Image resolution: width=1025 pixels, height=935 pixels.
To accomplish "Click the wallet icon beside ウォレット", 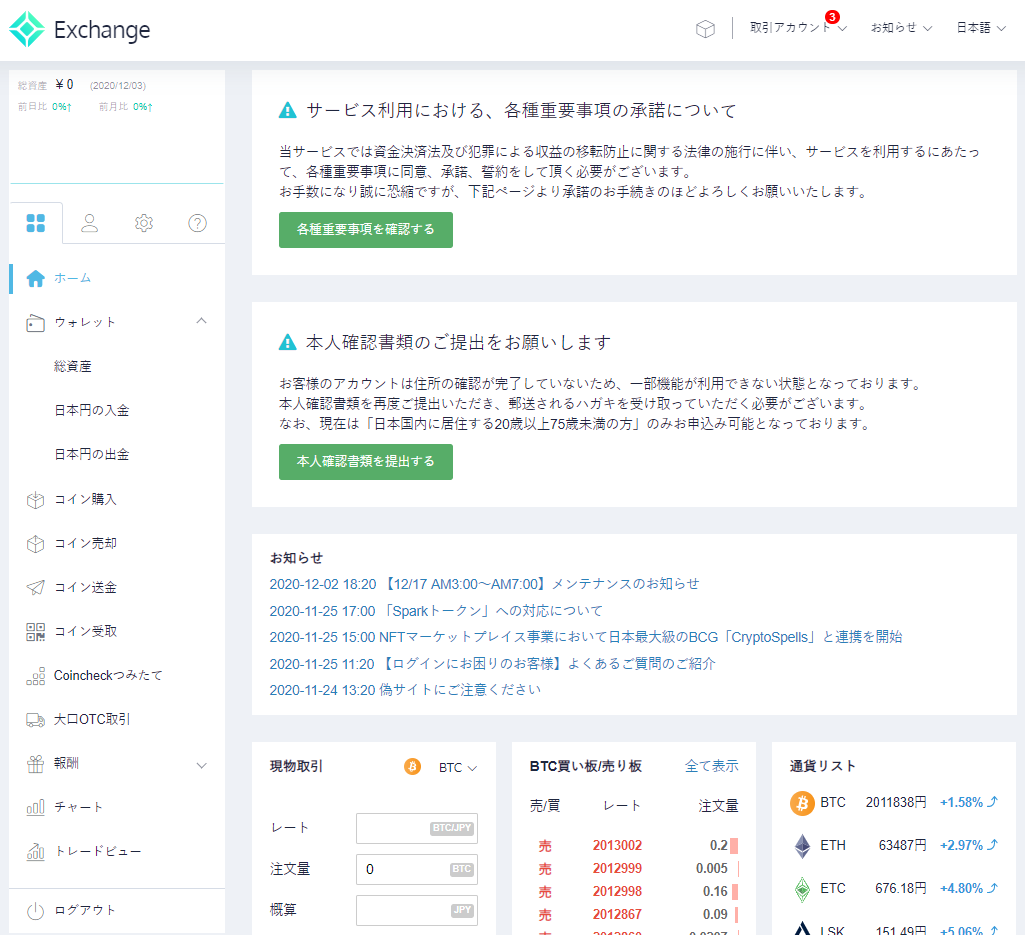I will pos(35,323).
